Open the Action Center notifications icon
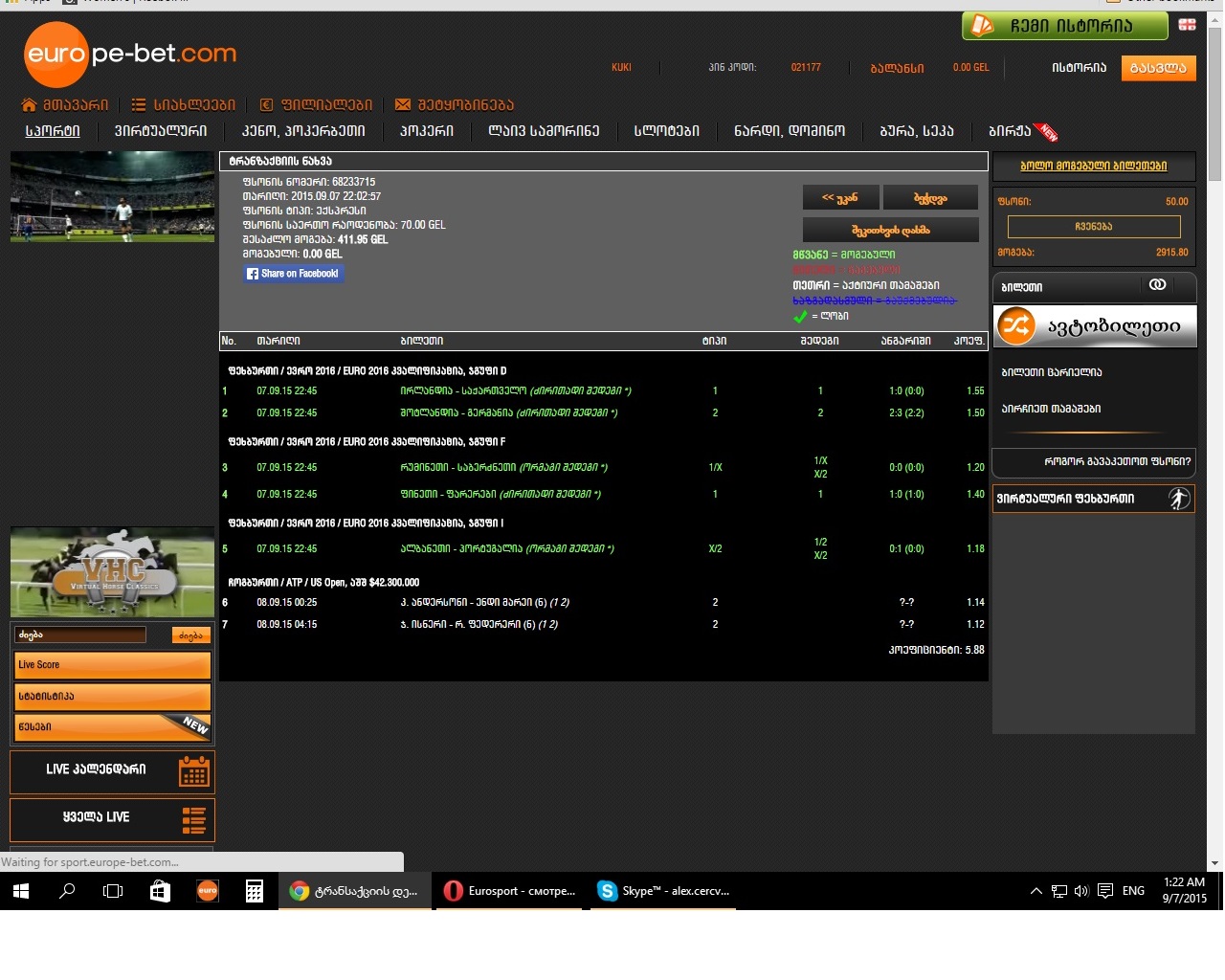 pos(1105,891)
